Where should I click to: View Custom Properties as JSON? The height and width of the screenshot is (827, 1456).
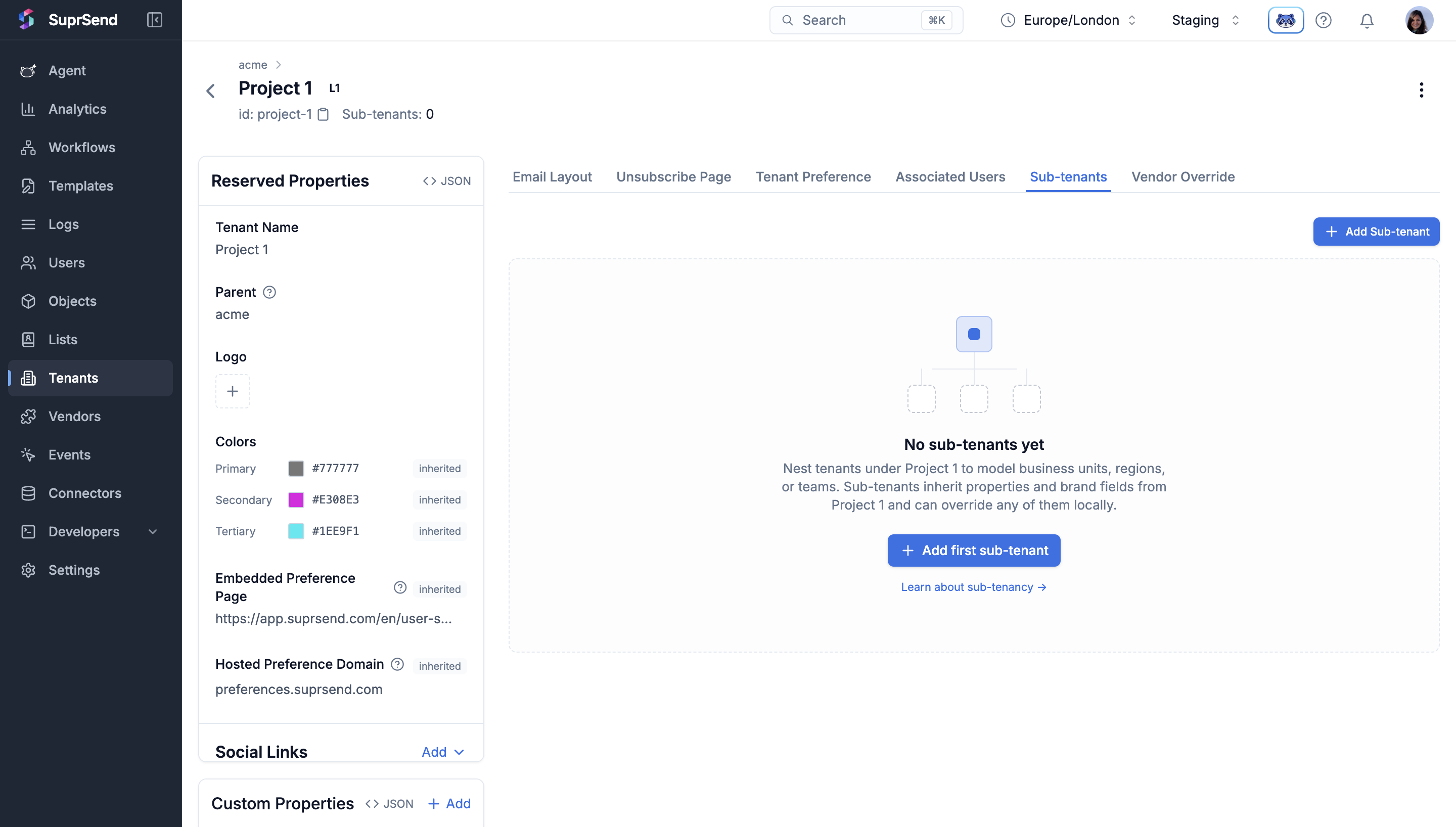tap(389, 804)
